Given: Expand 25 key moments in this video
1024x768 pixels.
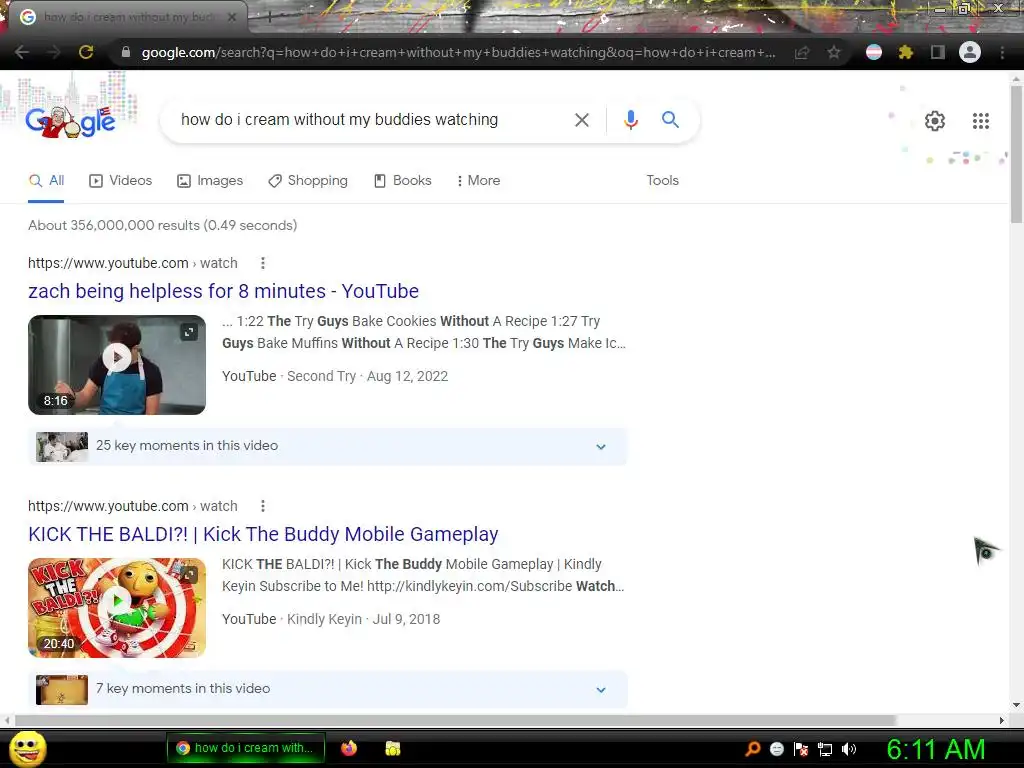Looking at the screenshot, I should [328, 447].
